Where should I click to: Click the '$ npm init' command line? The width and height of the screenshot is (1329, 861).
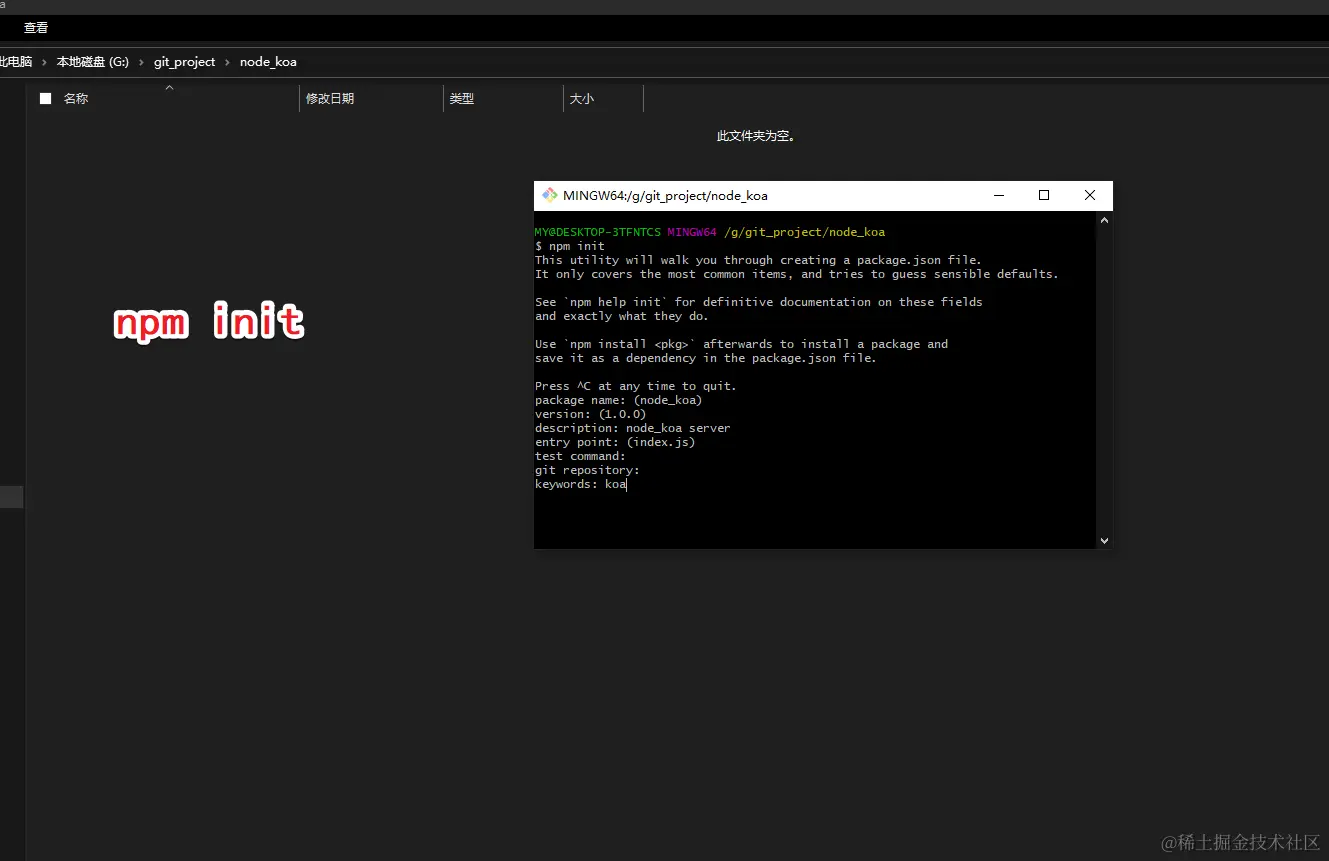pyautogui.click(x=570, y=246)
